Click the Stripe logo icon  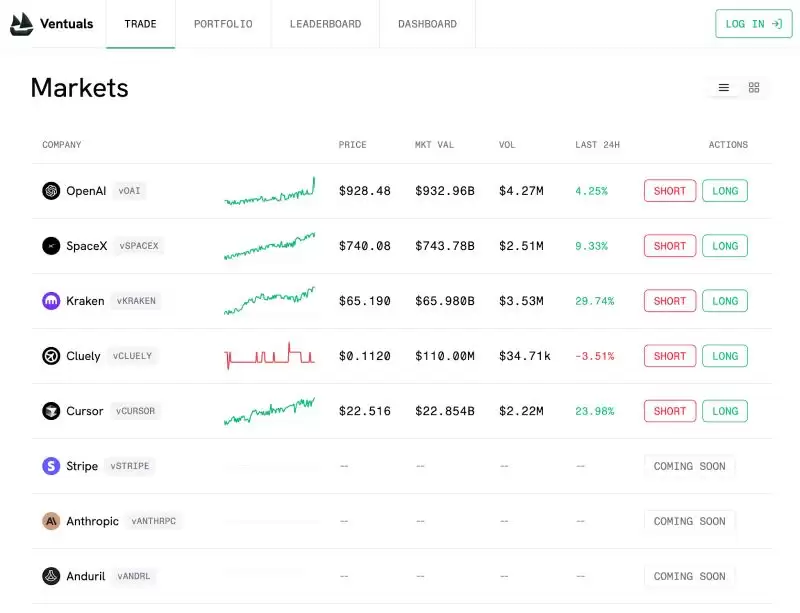51,466
